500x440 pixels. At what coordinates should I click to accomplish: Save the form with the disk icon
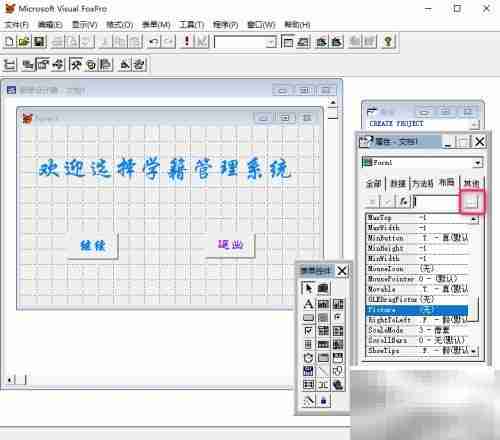pos(39,42)
